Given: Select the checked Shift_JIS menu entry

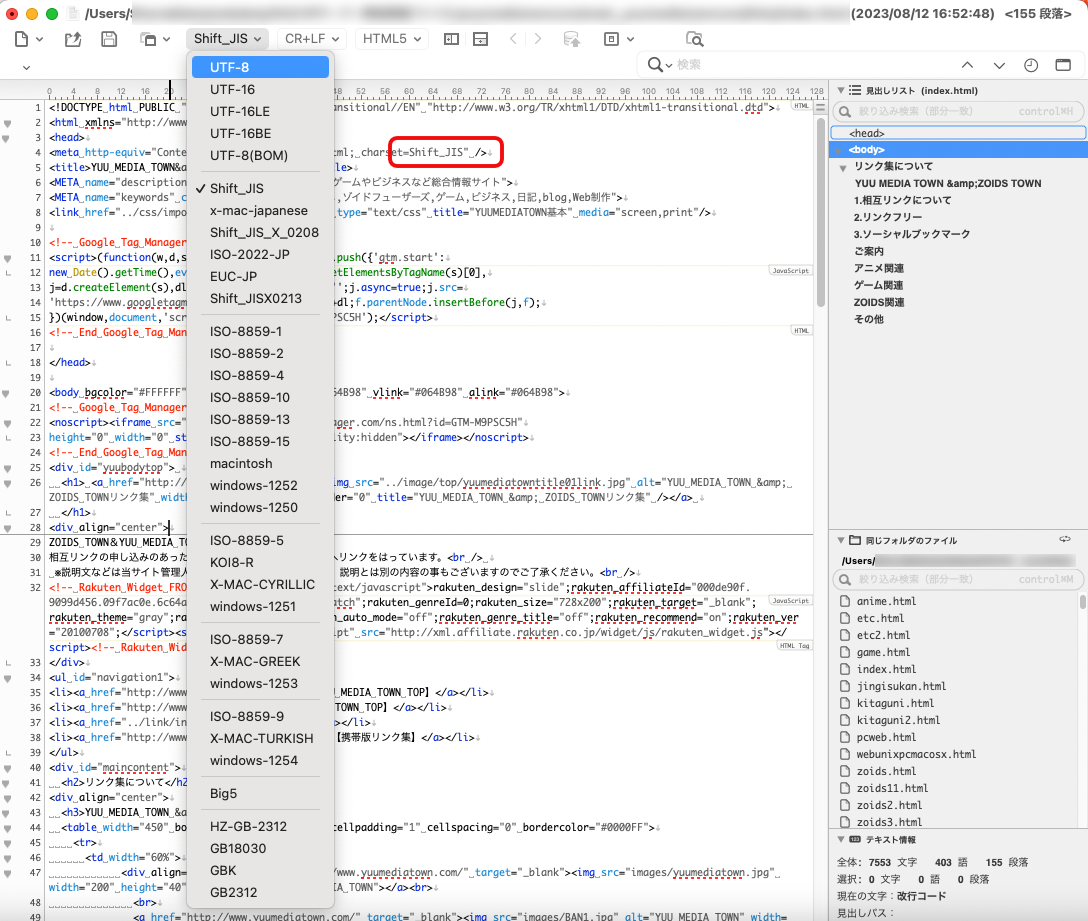Looking at the screenshot, I should [260, 188].
